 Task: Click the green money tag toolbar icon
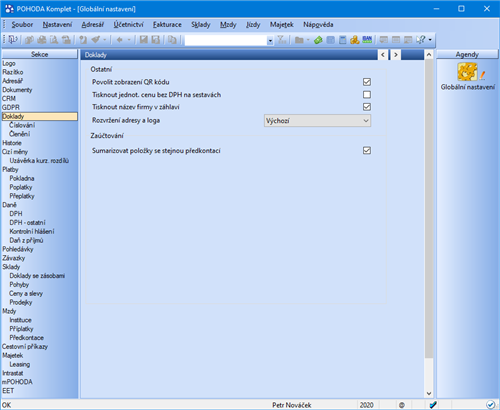(318, 40)
